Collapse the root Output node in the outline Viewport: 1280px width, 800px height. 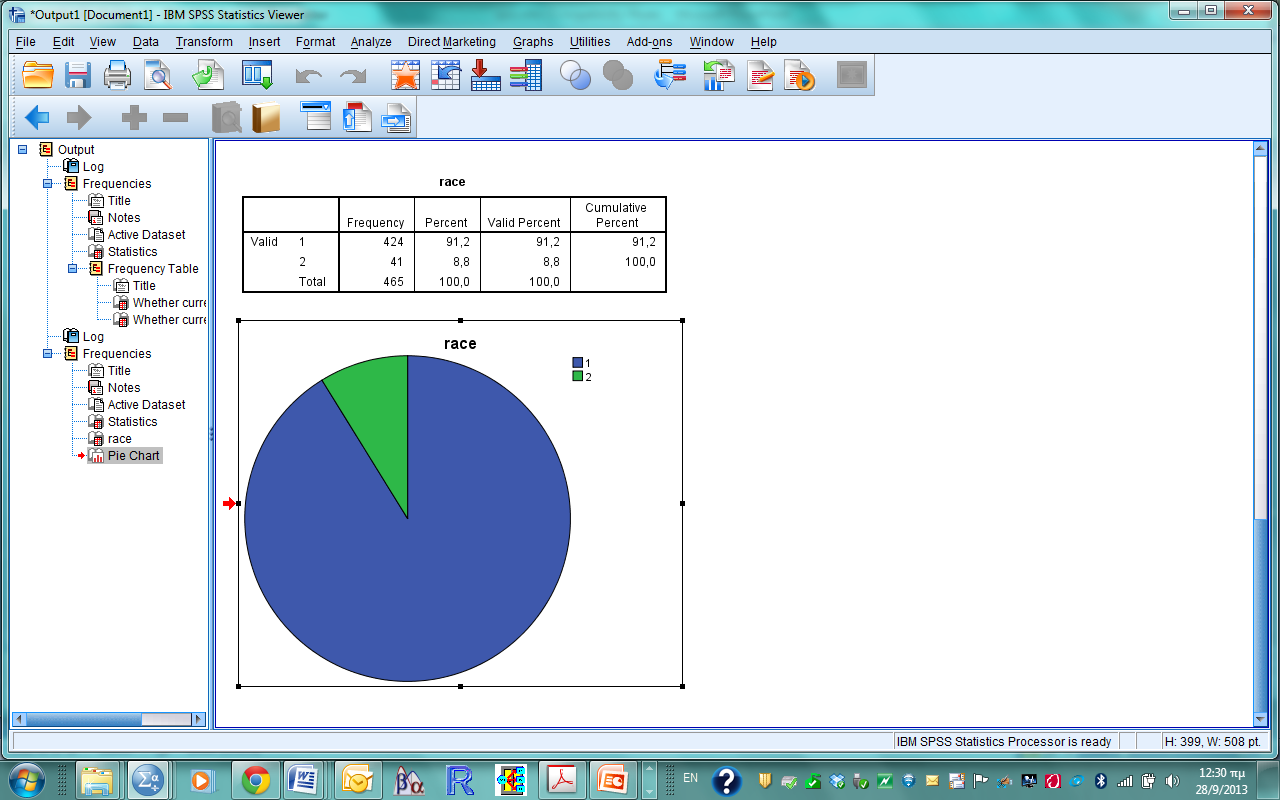click(x=23, y=150)
